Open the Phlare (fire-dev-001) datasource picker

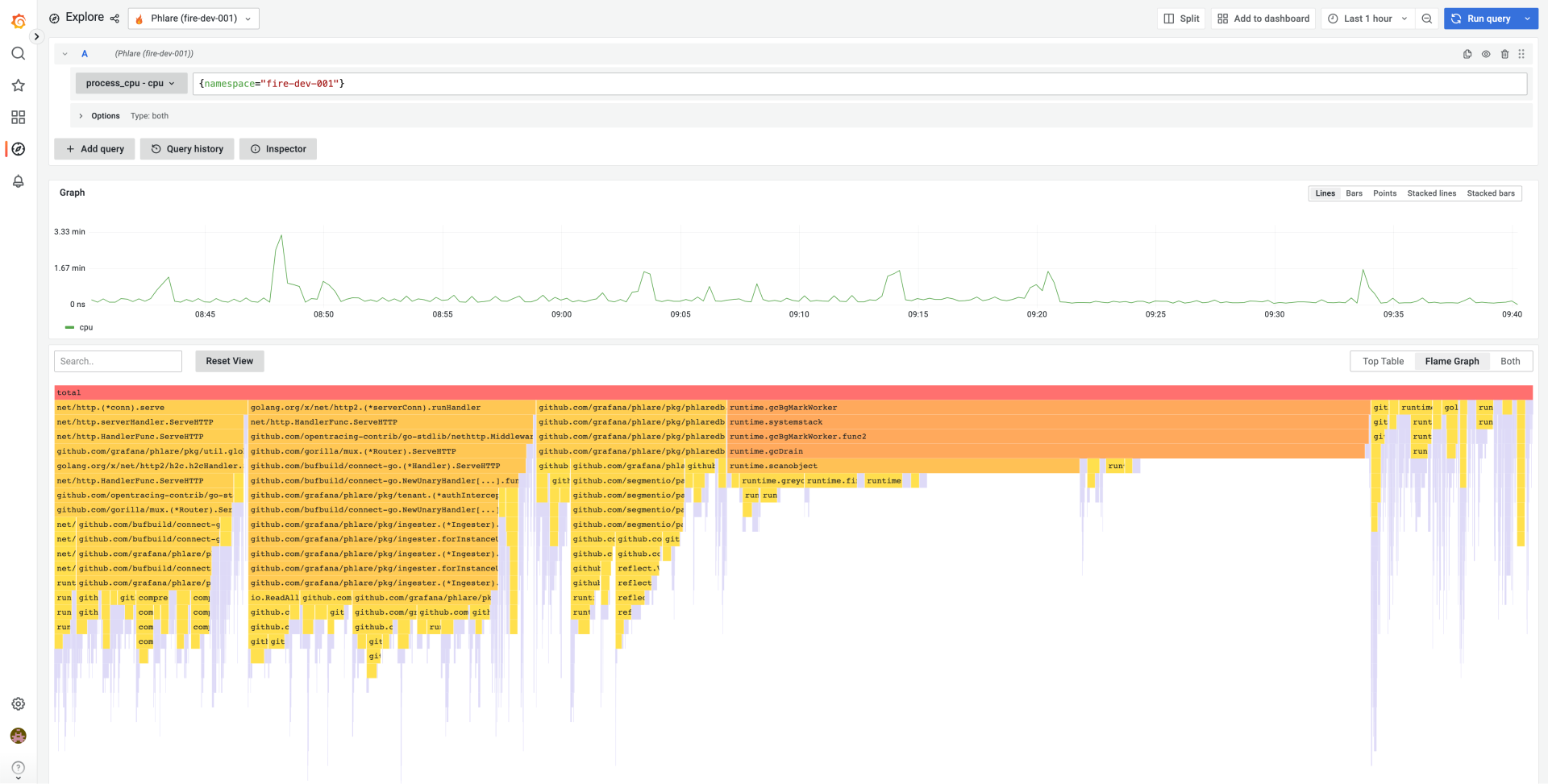pos(193,18)
